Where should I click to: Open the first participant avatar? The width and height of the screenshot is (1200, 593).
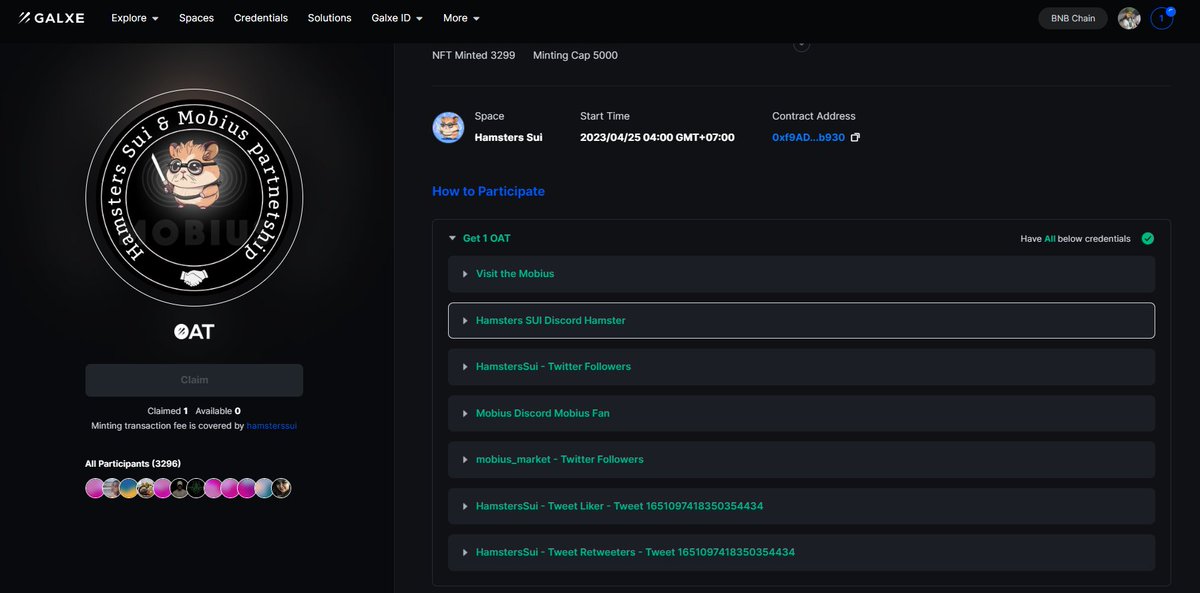coord(95,488)
